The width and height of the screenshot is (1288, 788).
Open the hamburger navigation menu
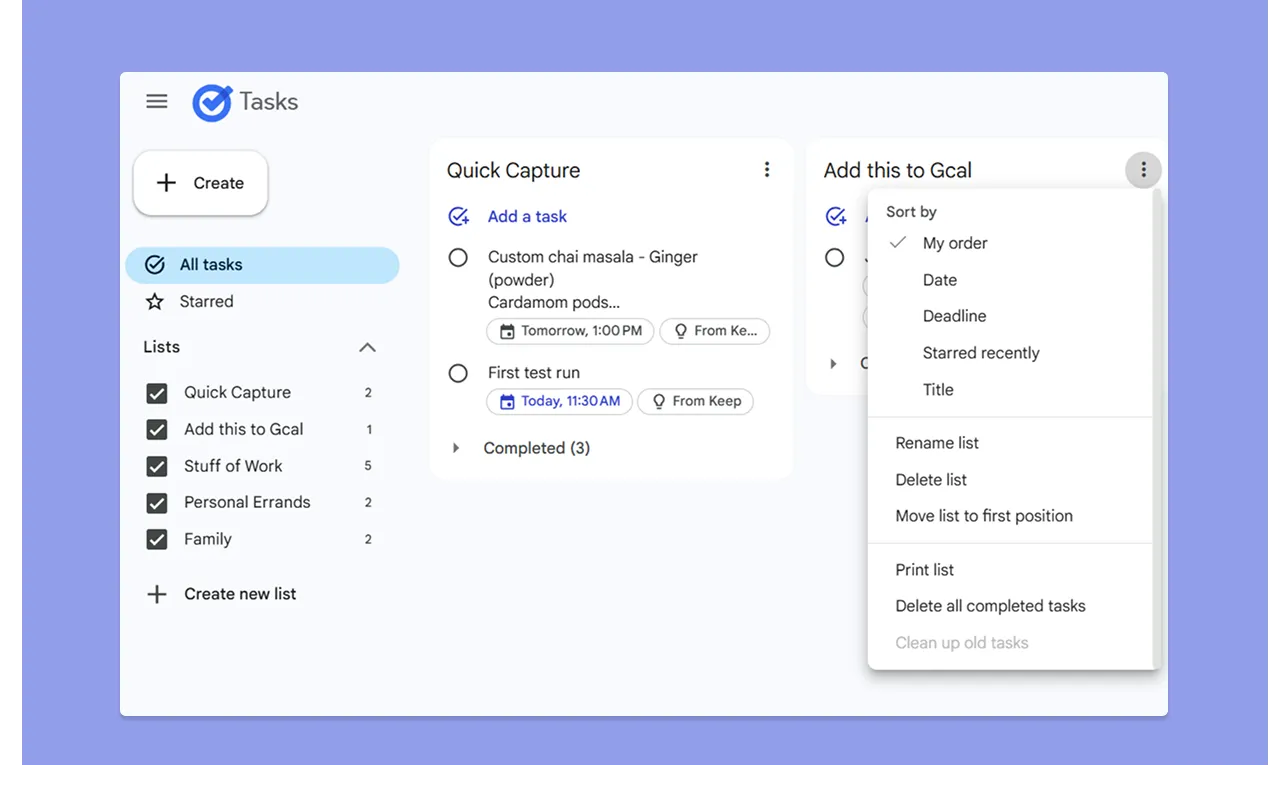[156, 100]
